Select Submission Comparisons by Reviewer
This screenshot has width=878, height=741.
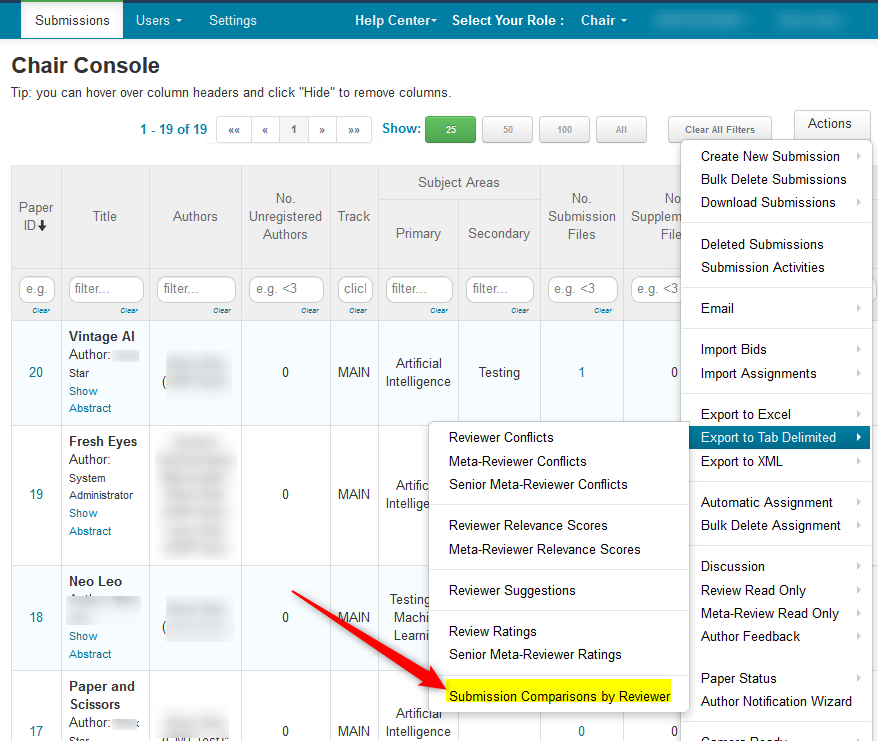tap(559, 696)
